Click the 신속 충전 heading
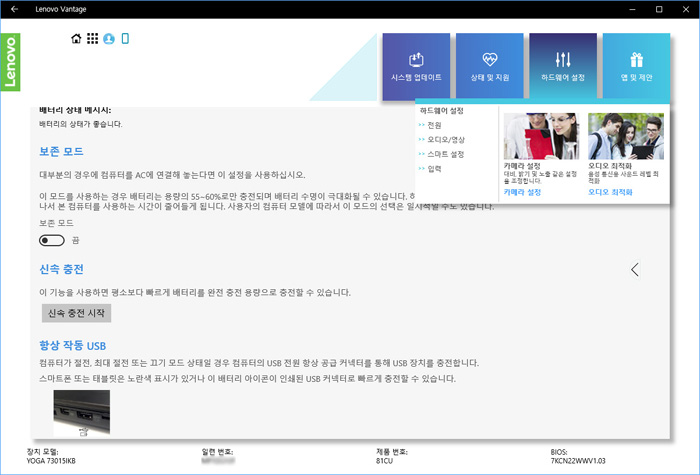This screenshot has height=475, width=700. pos(61,269)
